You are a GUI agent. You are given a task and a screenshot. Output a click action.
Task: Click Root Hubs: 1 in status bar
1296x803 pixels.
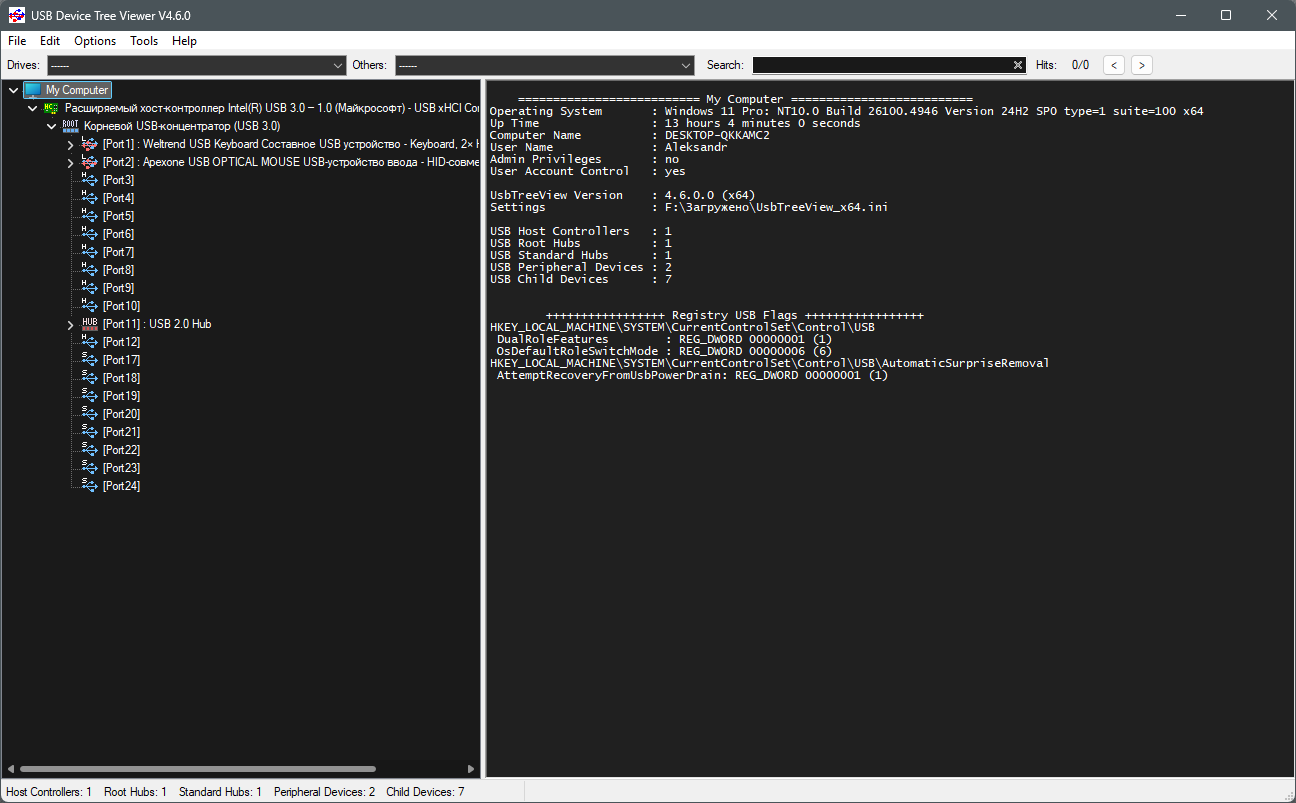(135, 792)
